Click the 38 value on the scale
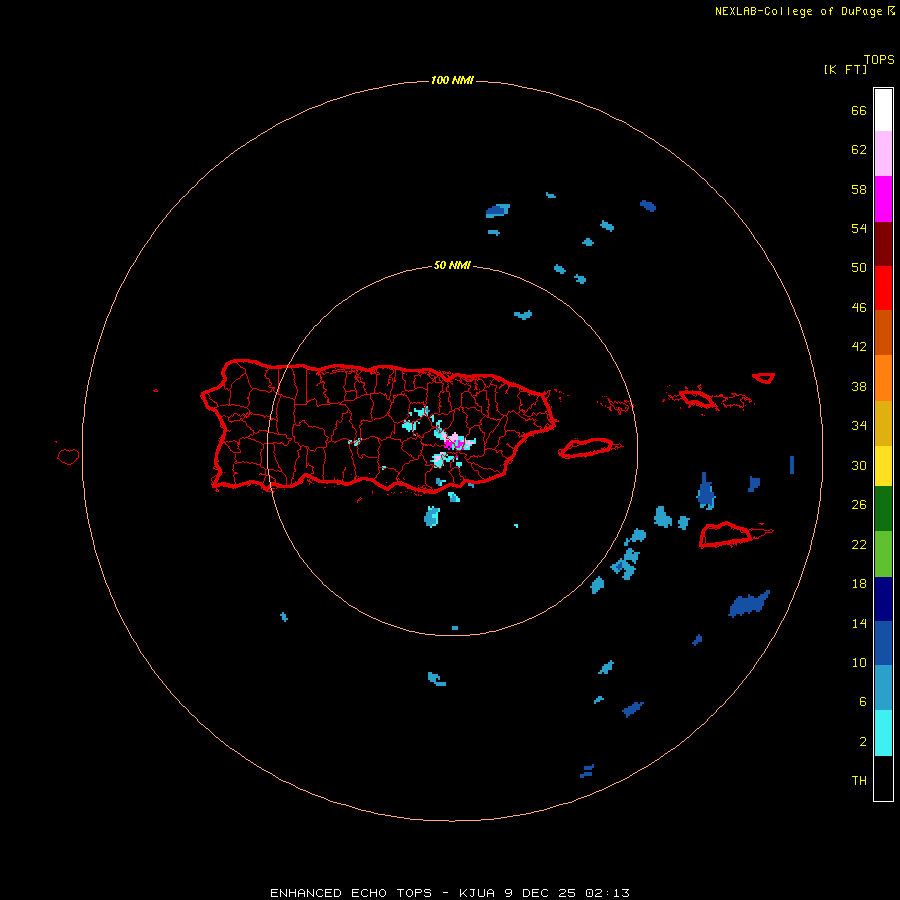The image size is (900, 900). click(859, 387)
